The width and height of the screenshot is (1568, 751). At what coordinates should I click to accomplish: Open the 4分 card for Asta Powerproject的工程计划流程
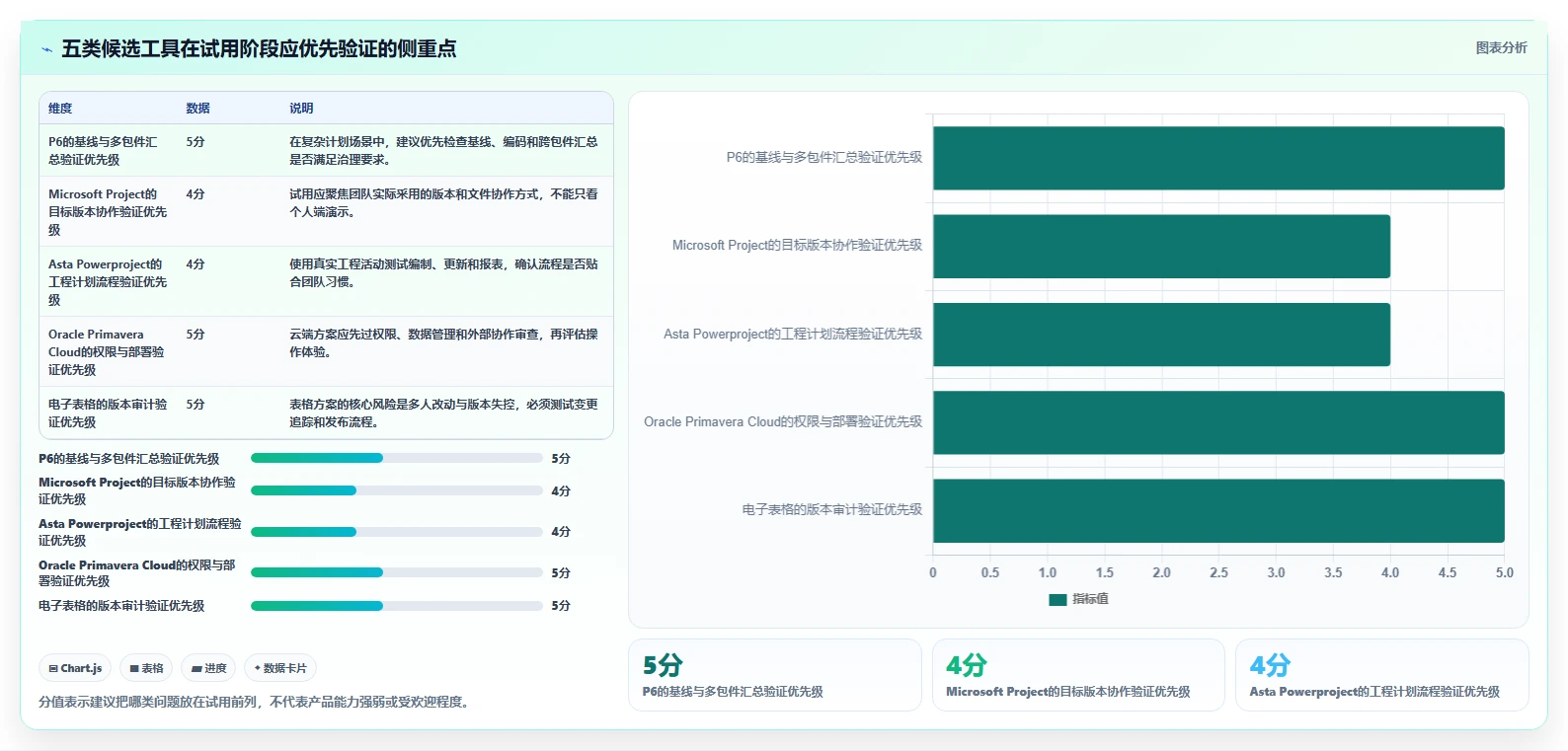pyautogui.click(x=1381, y=675)
